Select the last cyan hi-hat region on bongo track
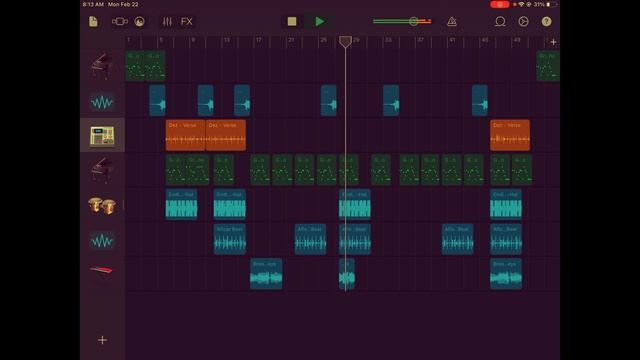Image resolution: width=640 pixels, height=360 pixels. (506, 204)
